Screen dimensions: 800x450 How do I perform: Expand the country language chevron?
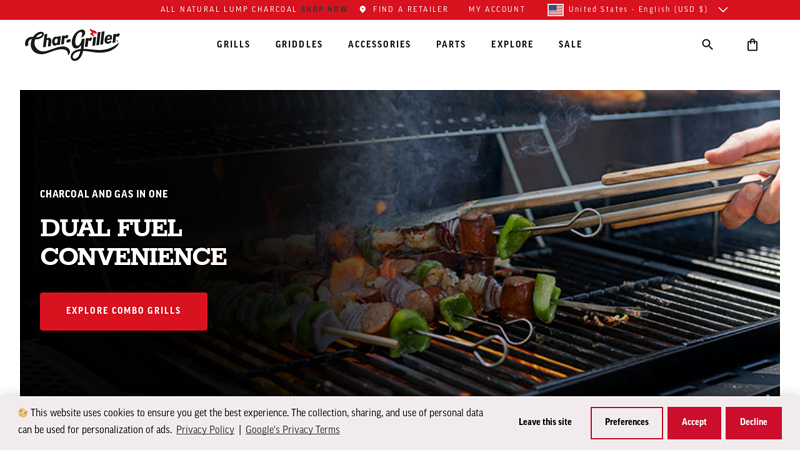[723, 10]
